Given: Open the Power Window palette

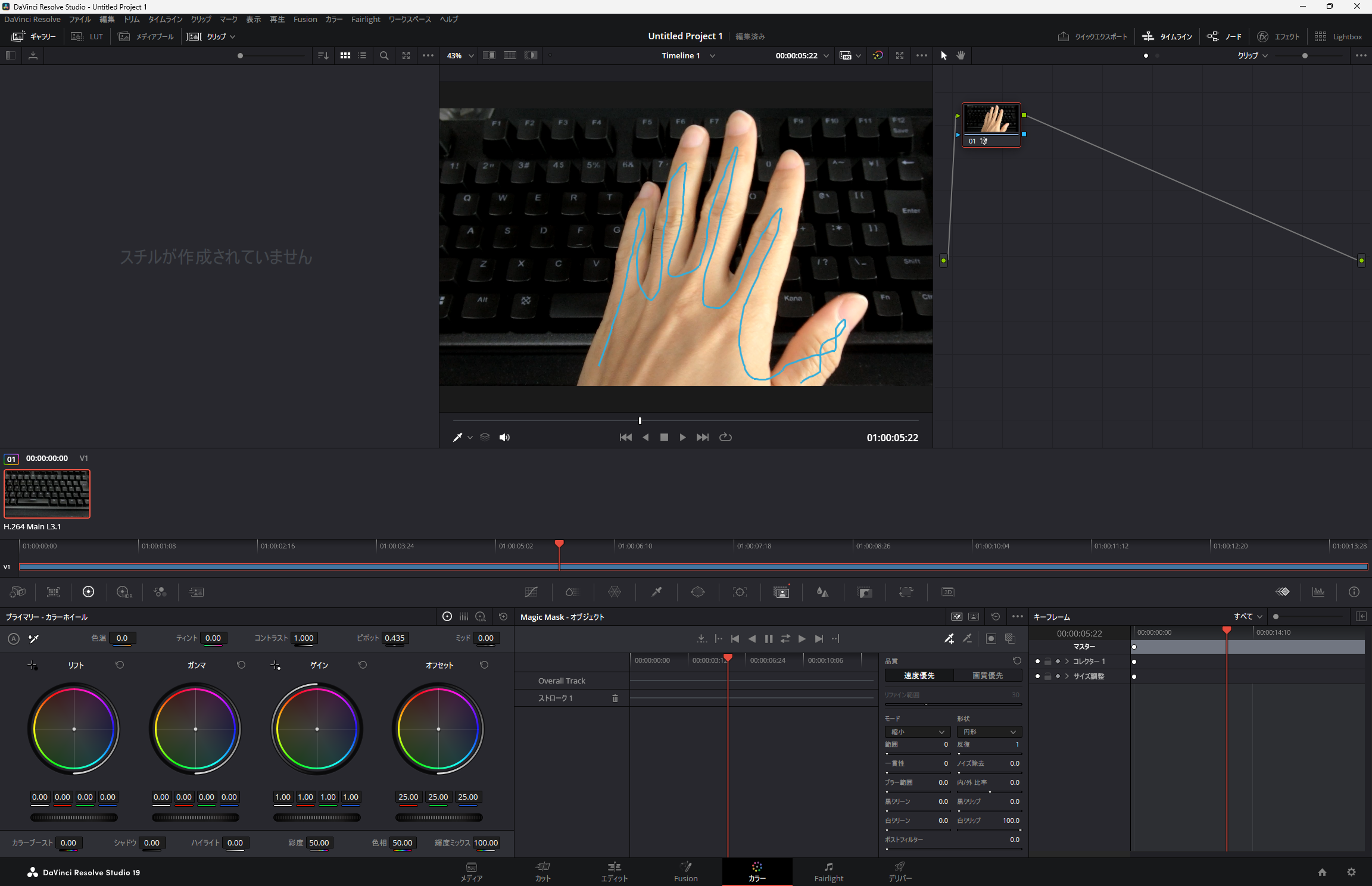Looking at the screenshot, I should [697, 592].
